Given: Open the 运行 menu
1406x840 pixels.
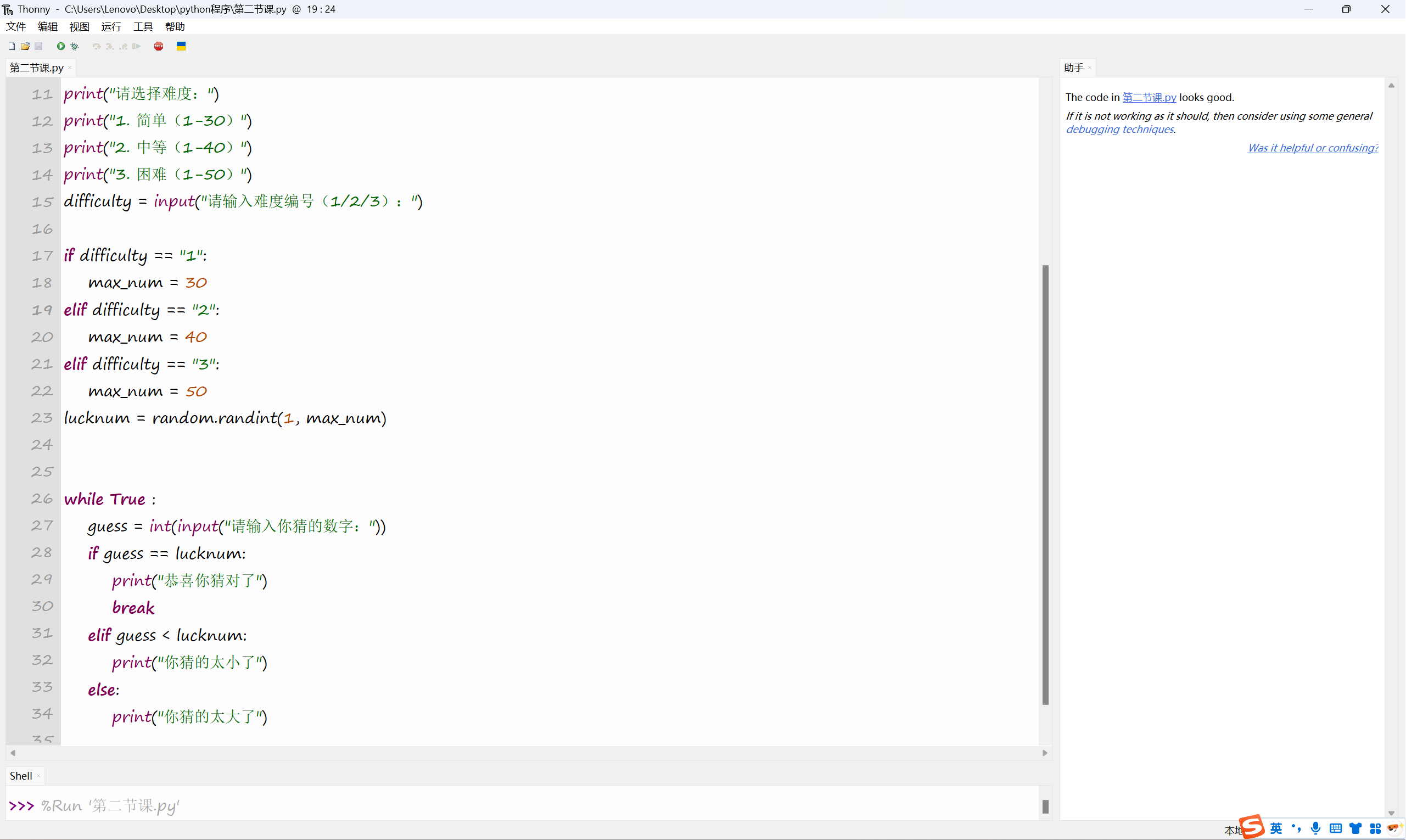Looking at the screenshot, I should coord(111,26).
